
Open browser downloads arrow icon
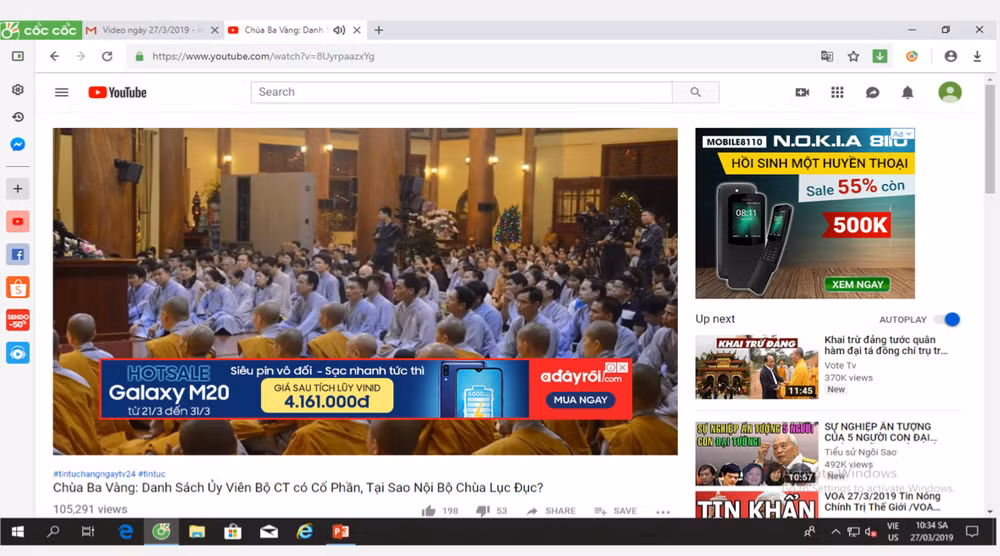[x=977, y=56]
